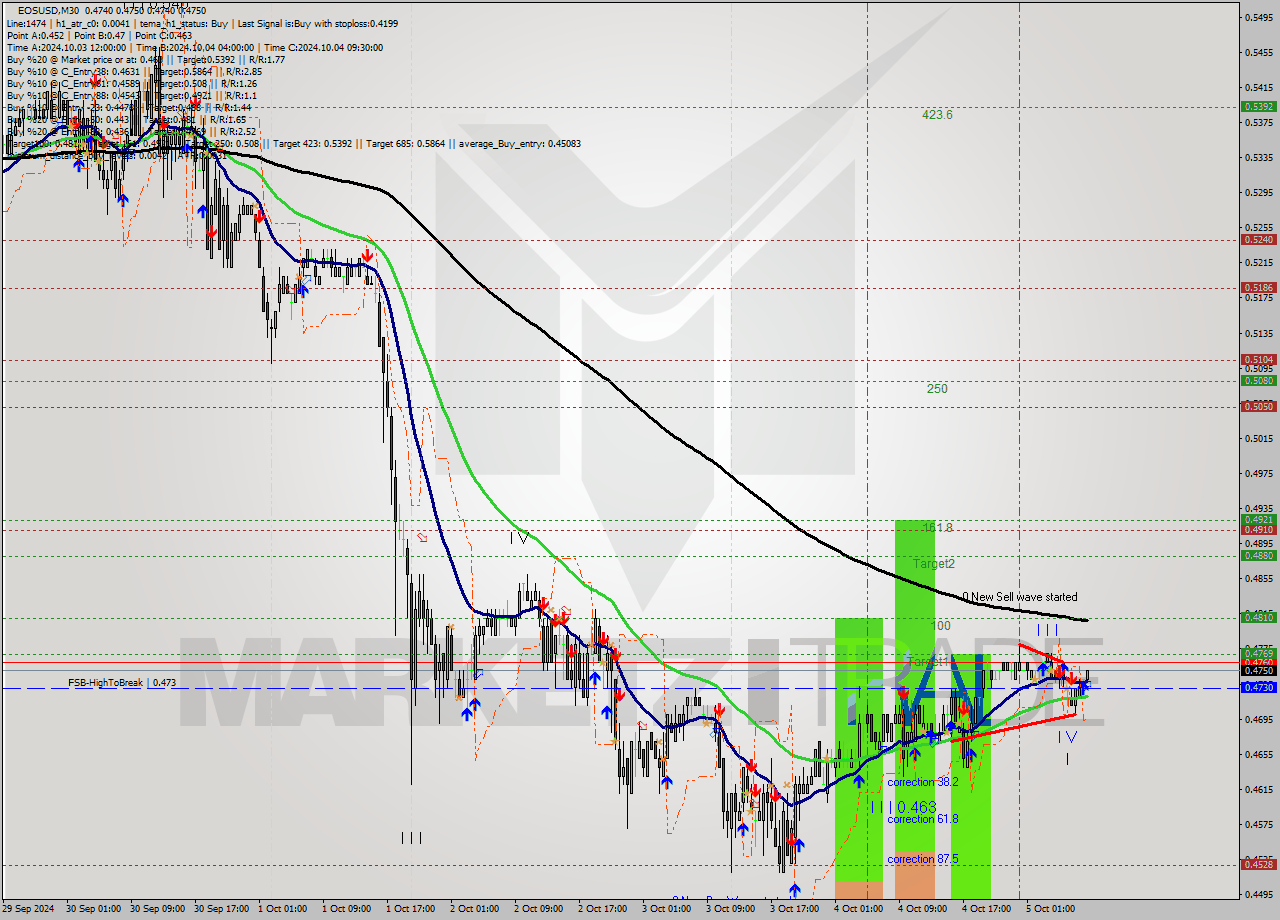
Task: Click the '30 Sep 17:00' time axis label
Action: pos(219,909)
